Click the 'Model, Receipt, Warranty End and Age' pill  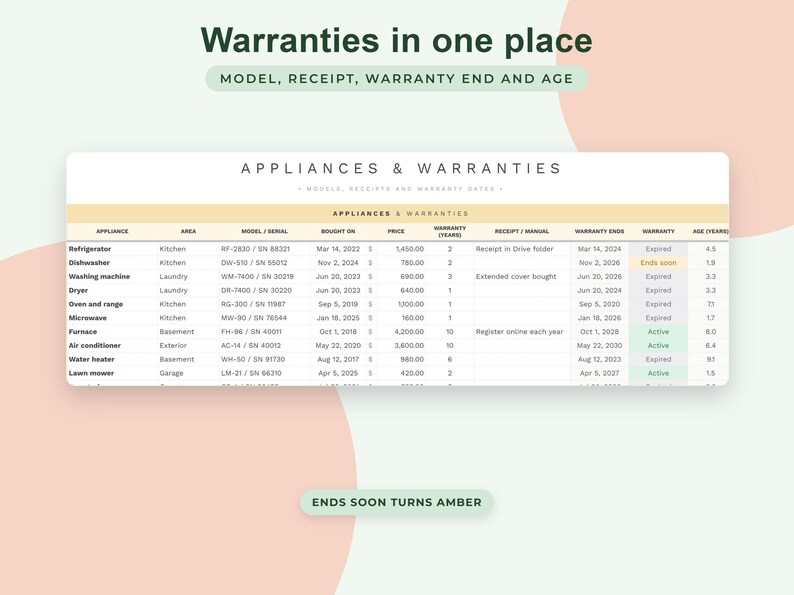coord(396,78)
